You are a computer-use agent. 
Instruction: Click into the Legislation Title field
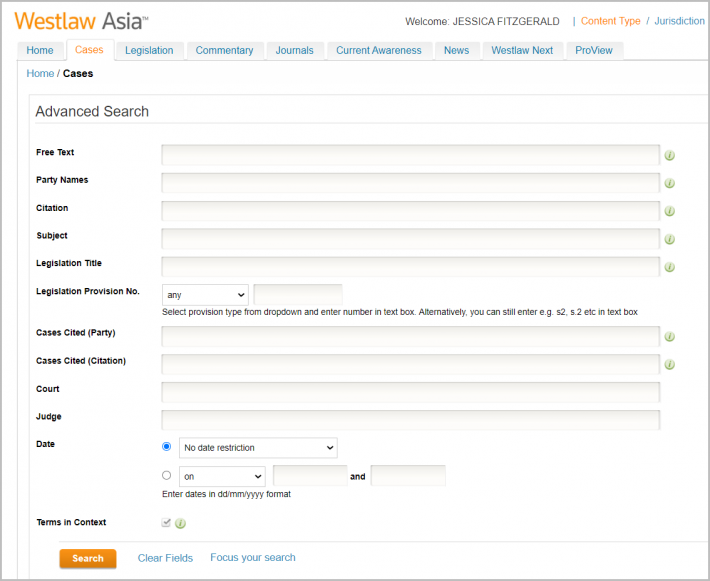pyautogui.click(x=411, y=267)
